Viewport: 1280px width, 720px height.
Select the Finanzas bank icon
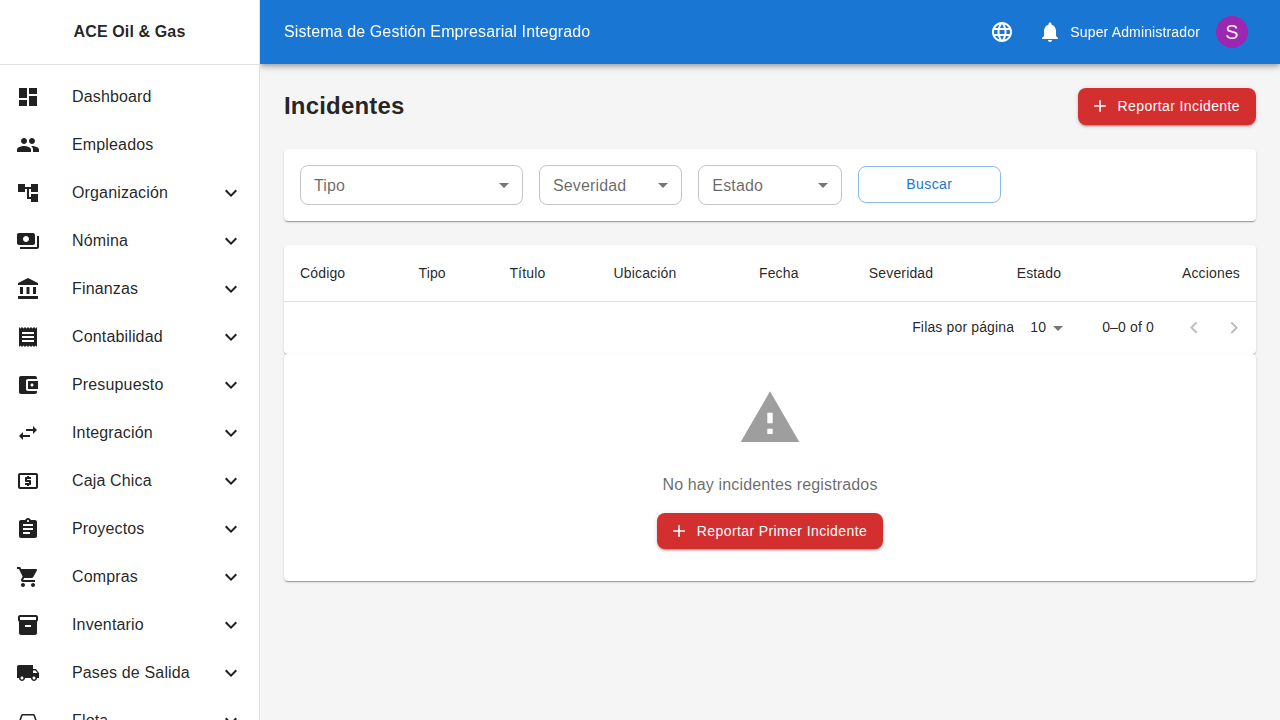coord(28,289)
